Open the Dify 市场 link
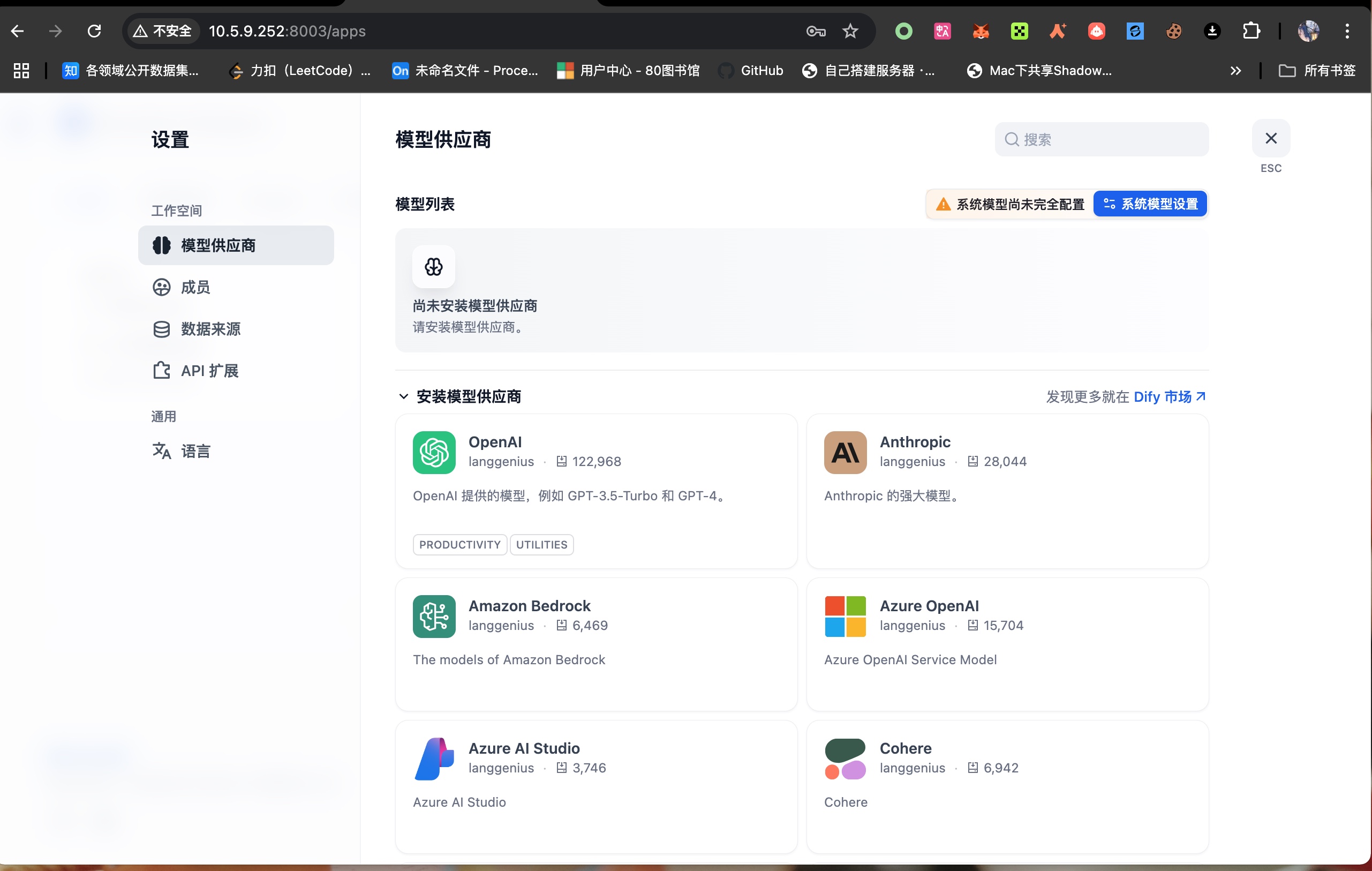This screenshot has width=1372, height=871. point(1170,397)
